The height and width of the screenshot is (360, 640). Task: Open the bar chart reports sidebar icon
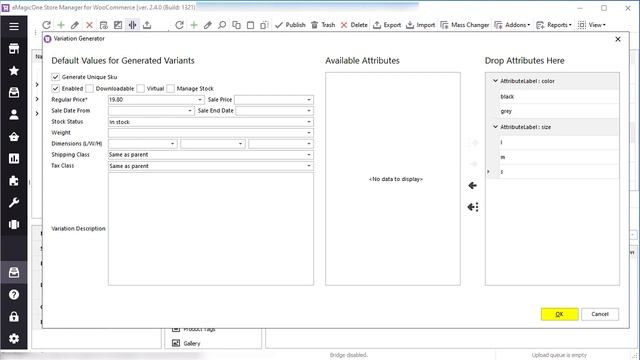tap(14, 158)
